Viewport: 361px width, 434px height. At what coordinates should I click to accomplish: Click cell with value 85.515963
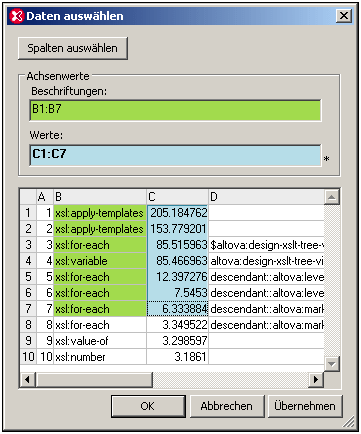tap(178, 245)
